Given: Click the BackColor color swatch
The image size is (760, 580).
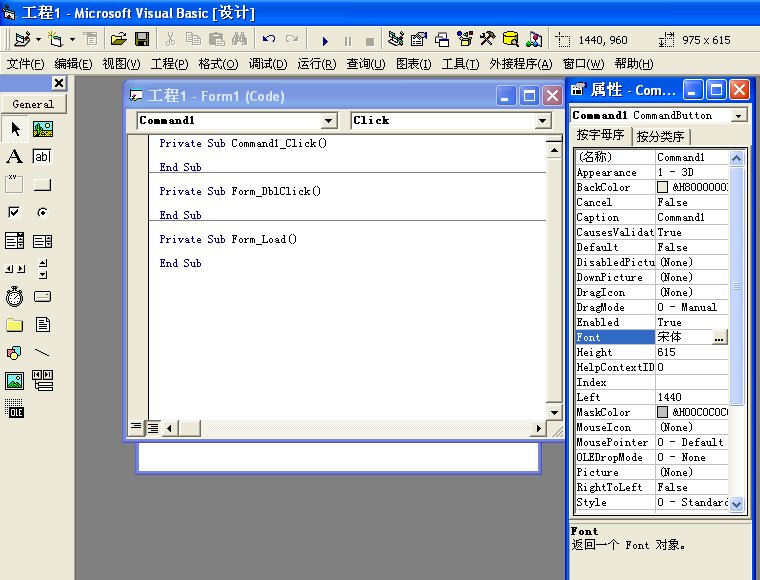Looking at the screenshot, I should coord(662,187).
